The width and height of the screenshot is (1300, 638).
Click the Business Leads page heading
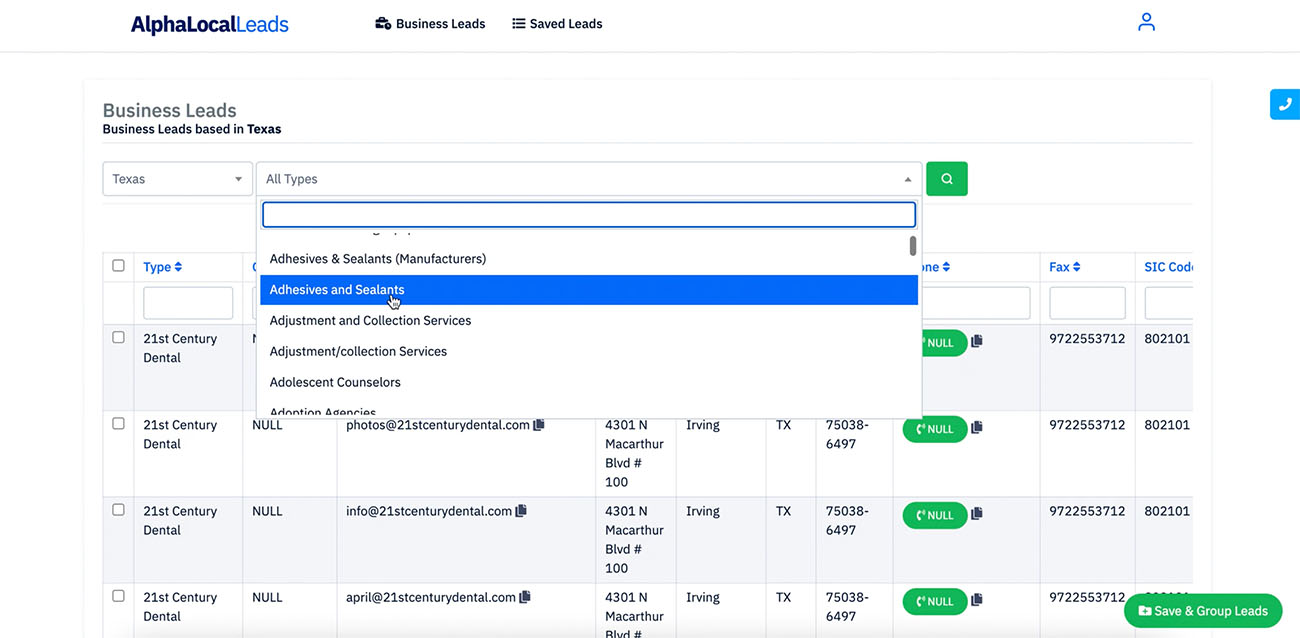[x=169, y=110]
